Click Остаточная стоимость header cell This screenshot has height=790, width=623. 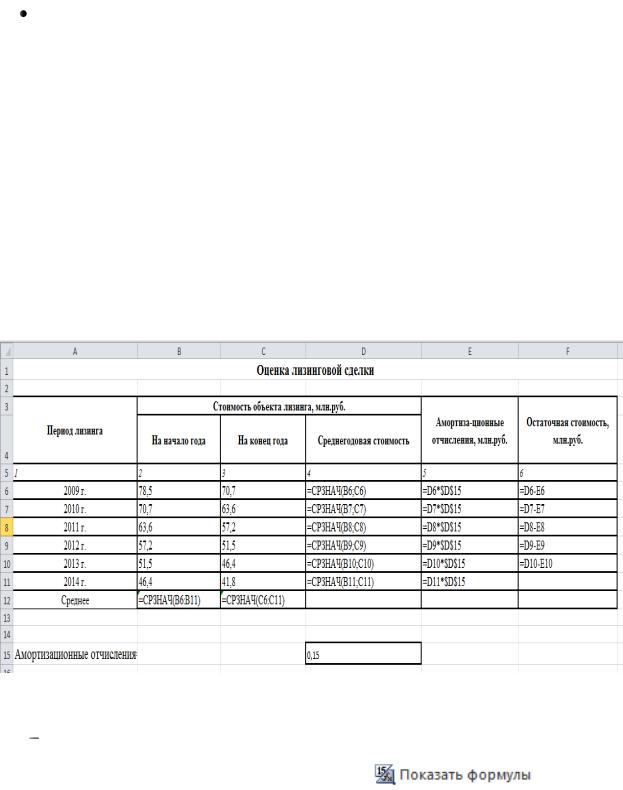(568, 430)
